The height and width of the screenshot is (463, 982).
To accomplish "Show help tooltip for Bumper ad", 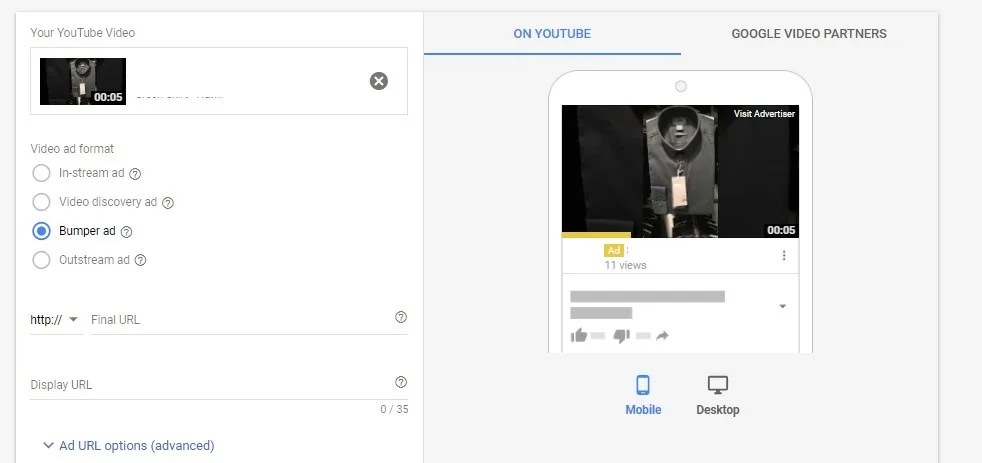I will [126, 231].
